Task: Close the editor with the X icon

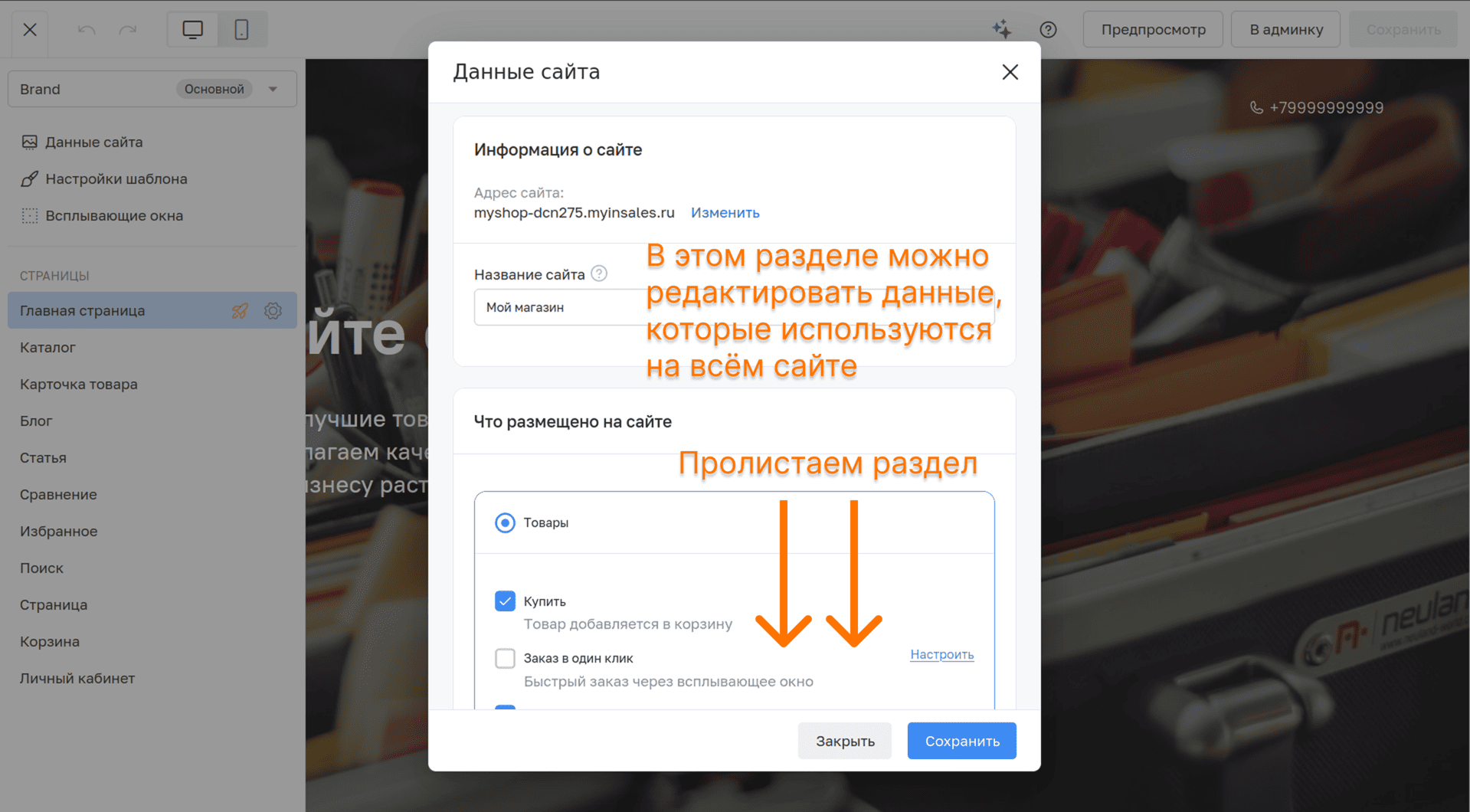Action: [30, 30]
